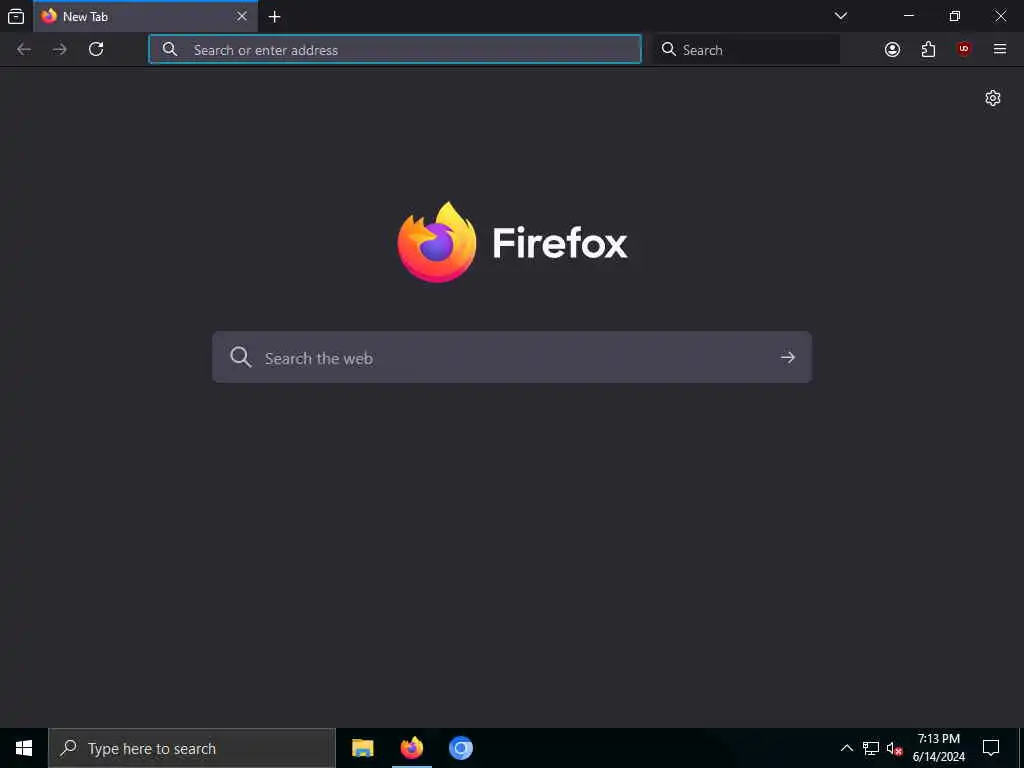Go back one page

click(24, 50)
